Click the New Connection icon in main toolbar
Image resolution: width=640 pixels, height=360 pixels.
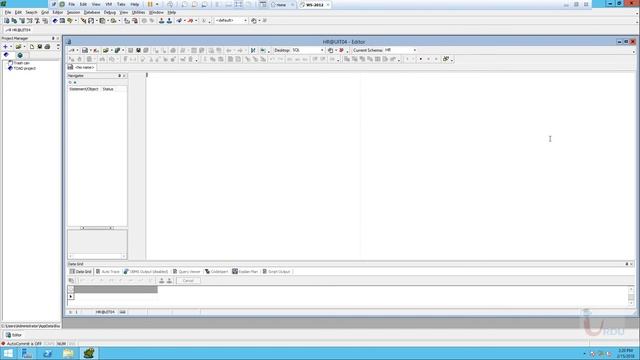[x=179, y=20]
